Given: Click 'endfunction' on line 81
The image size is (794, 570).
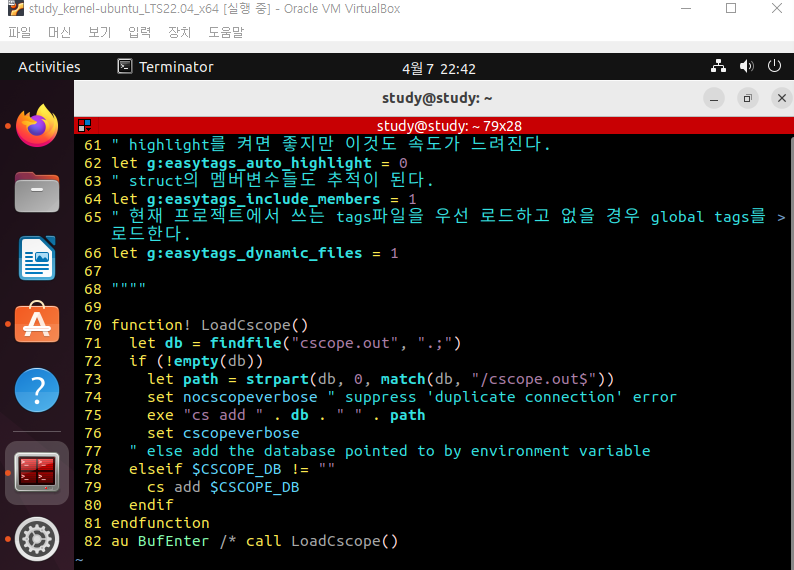Looking at the screenshot, I should pos(160,523).
